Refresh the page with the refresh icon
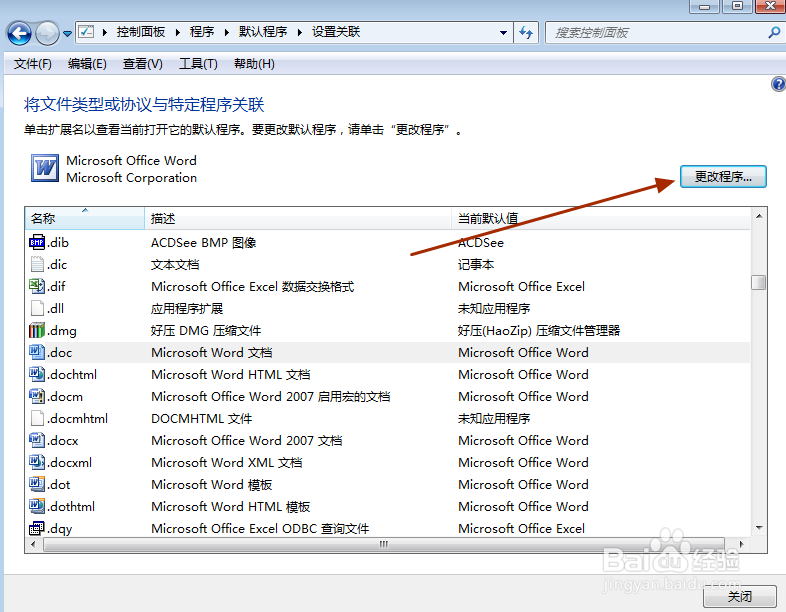 coord(526,33)
